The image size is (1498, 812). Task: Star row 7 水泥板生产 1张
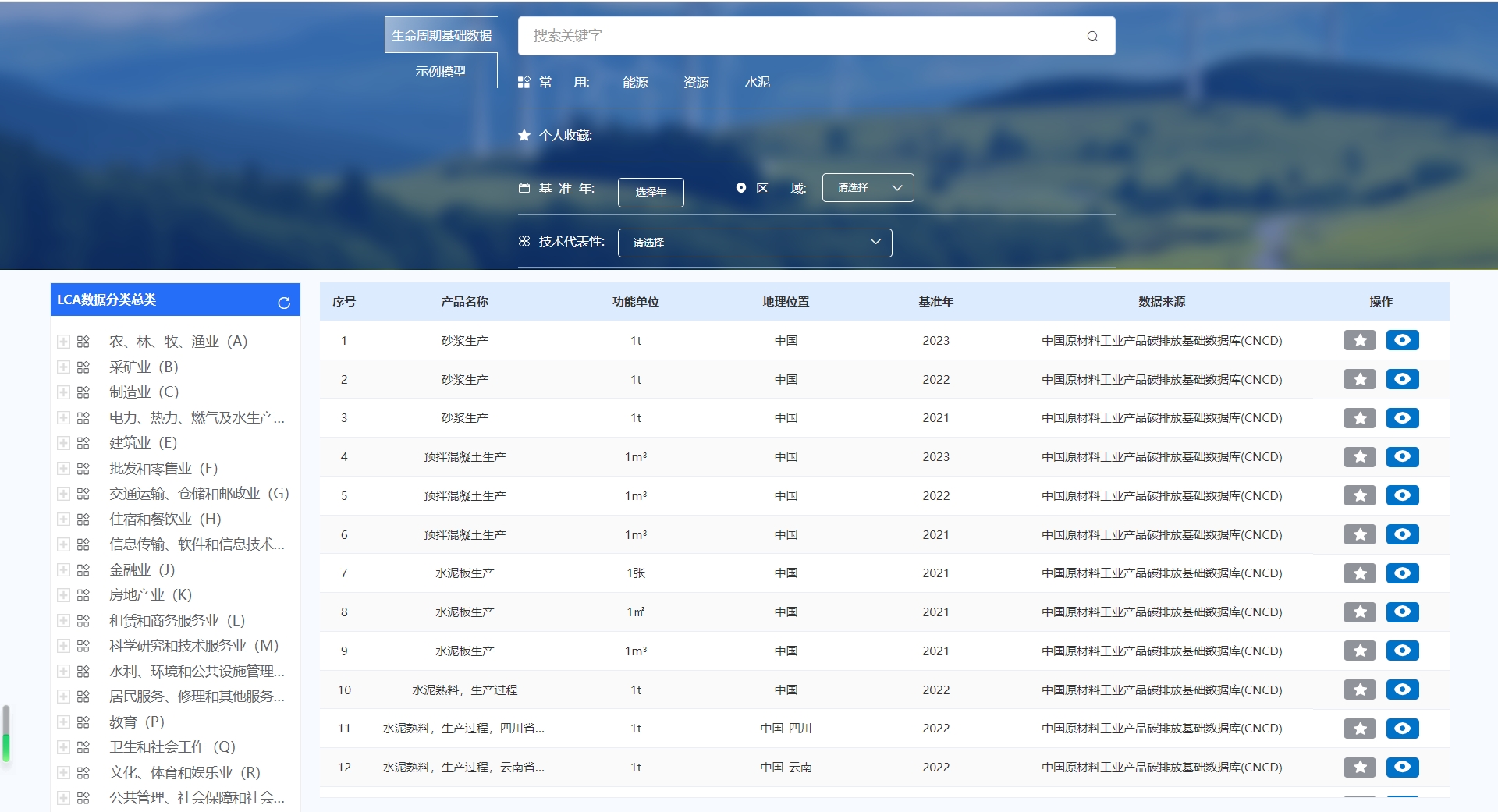[1360, 573]
